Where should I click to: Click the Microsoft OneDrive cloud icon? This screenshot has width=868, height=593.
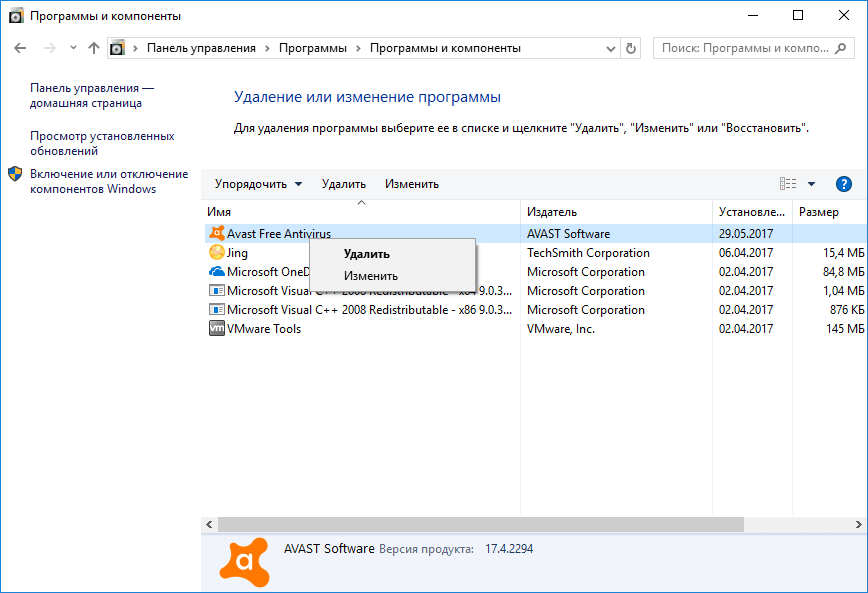(216, 271)
